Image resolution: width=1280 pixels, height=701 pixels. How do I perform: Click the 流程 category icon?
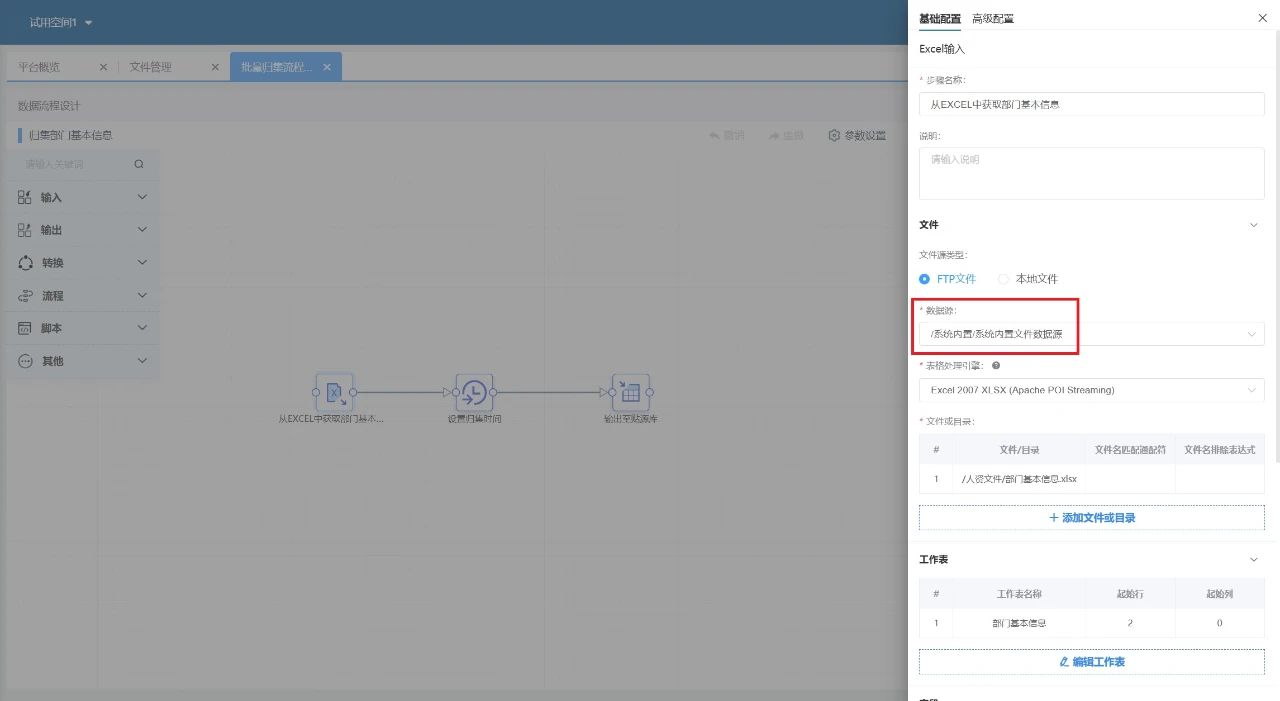(x=25, y=296)
